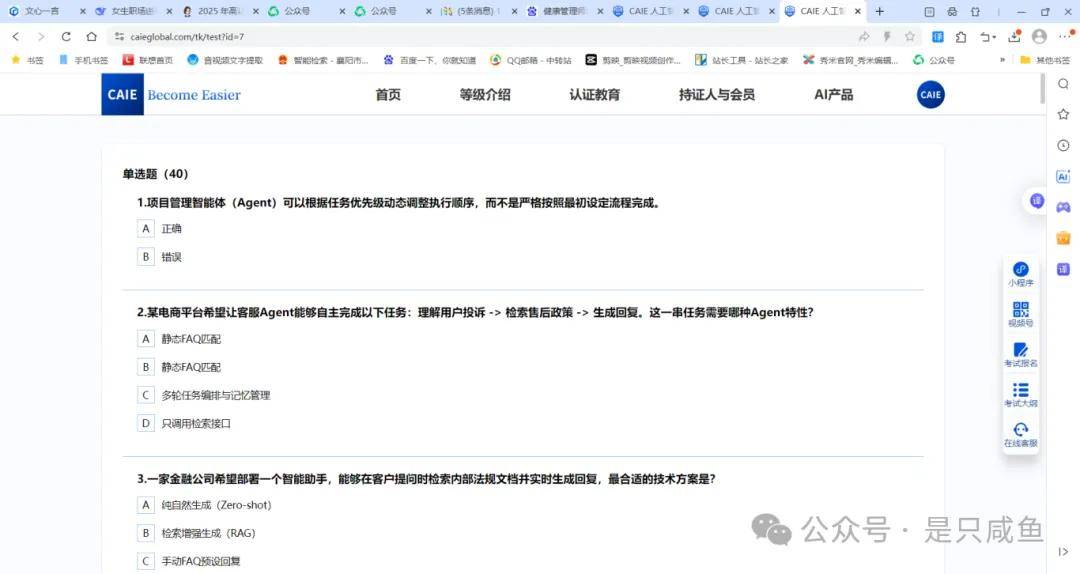The image size is (1080, 574).
Task: Open the sidebar favorites star icon
Action: tap(1063, 114)
